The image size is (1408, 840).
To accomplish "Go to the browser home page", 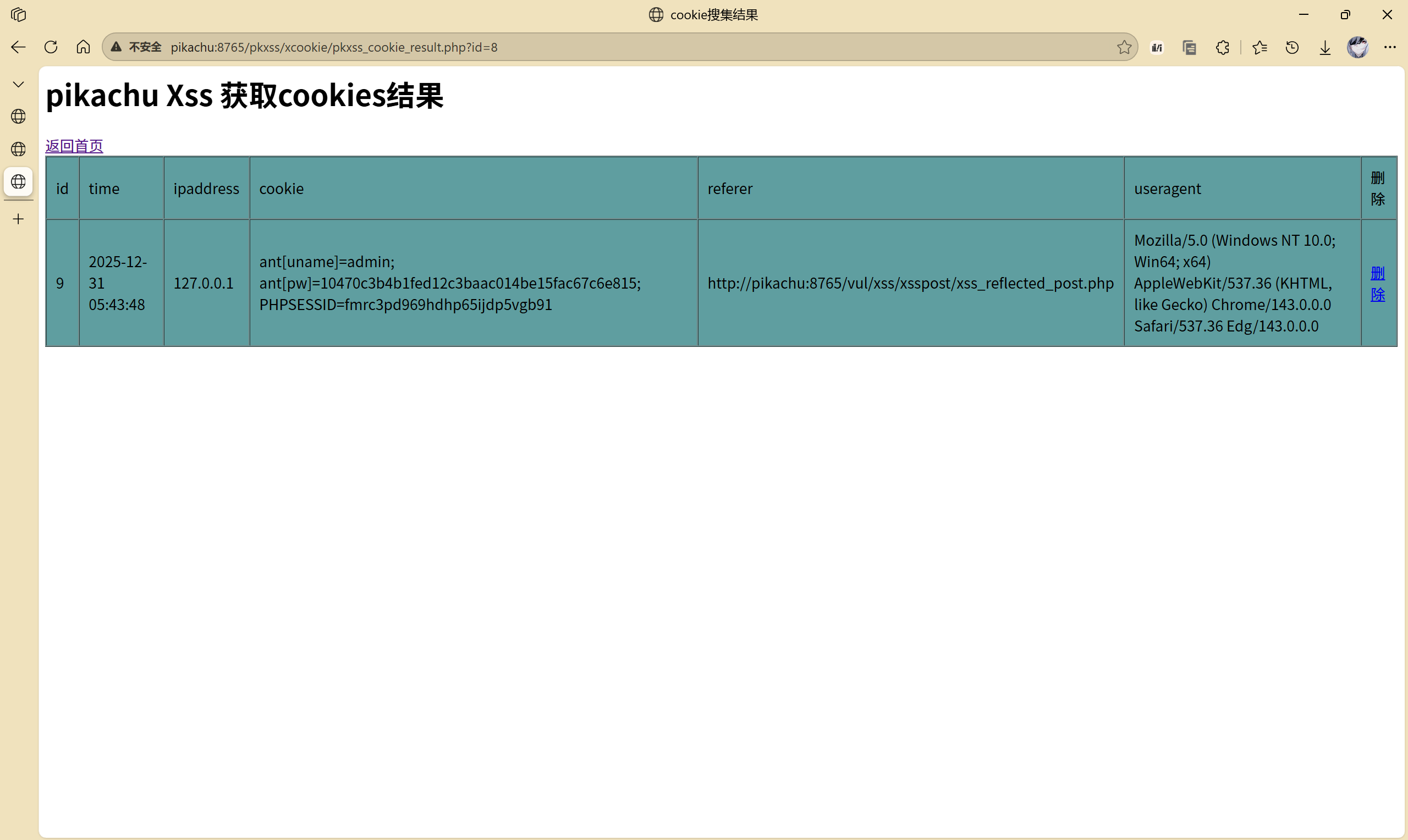I will pyautogui.click(x=83, y=47).
